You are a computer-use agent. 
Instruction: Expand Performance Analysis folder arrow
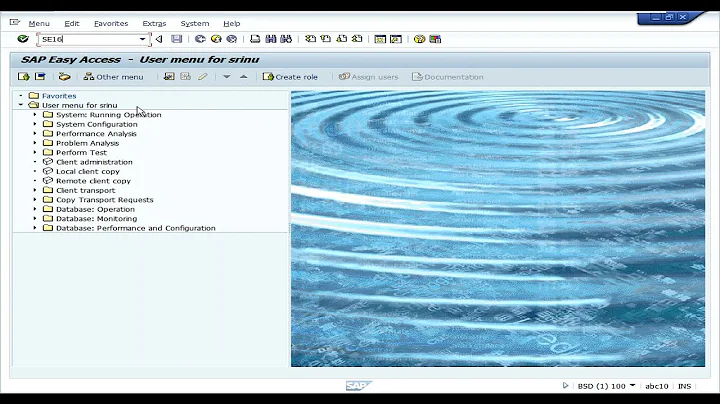point(35,134)
